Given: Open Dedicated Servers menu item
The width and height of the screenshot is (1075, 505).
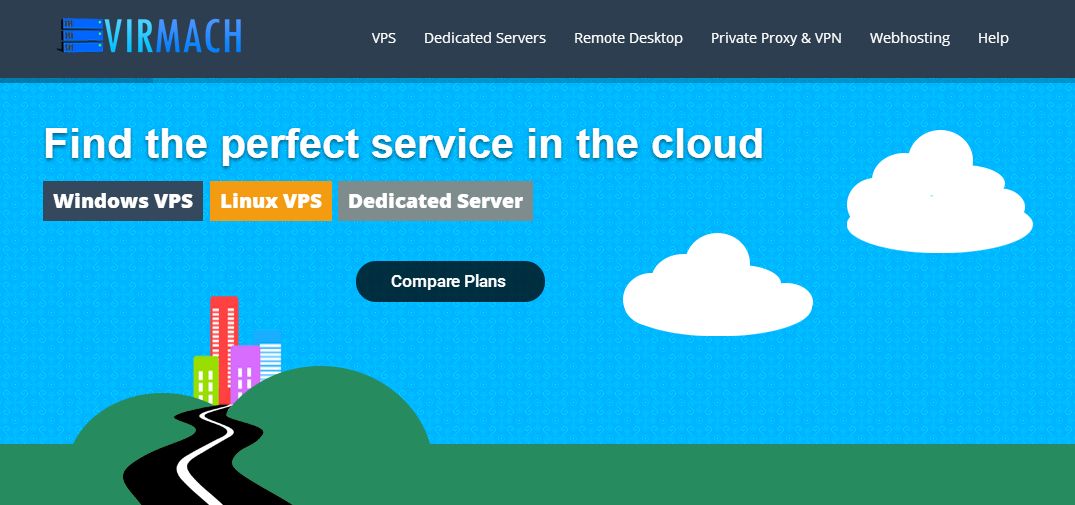Looking at the screenshot, I should [485, 38].
